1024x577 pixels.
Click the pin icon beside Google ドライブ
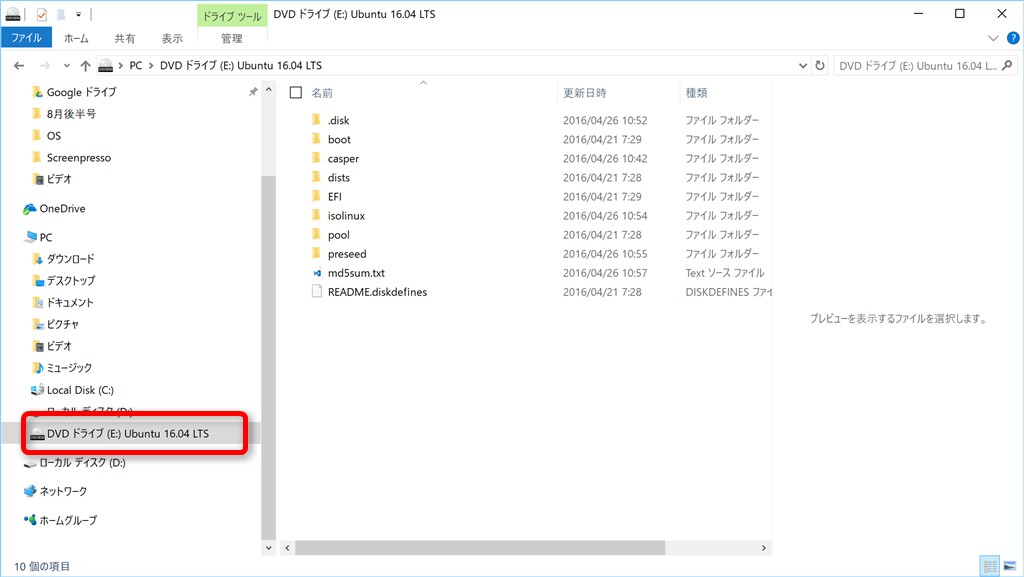pyautogui.click(x=253, y=92)
